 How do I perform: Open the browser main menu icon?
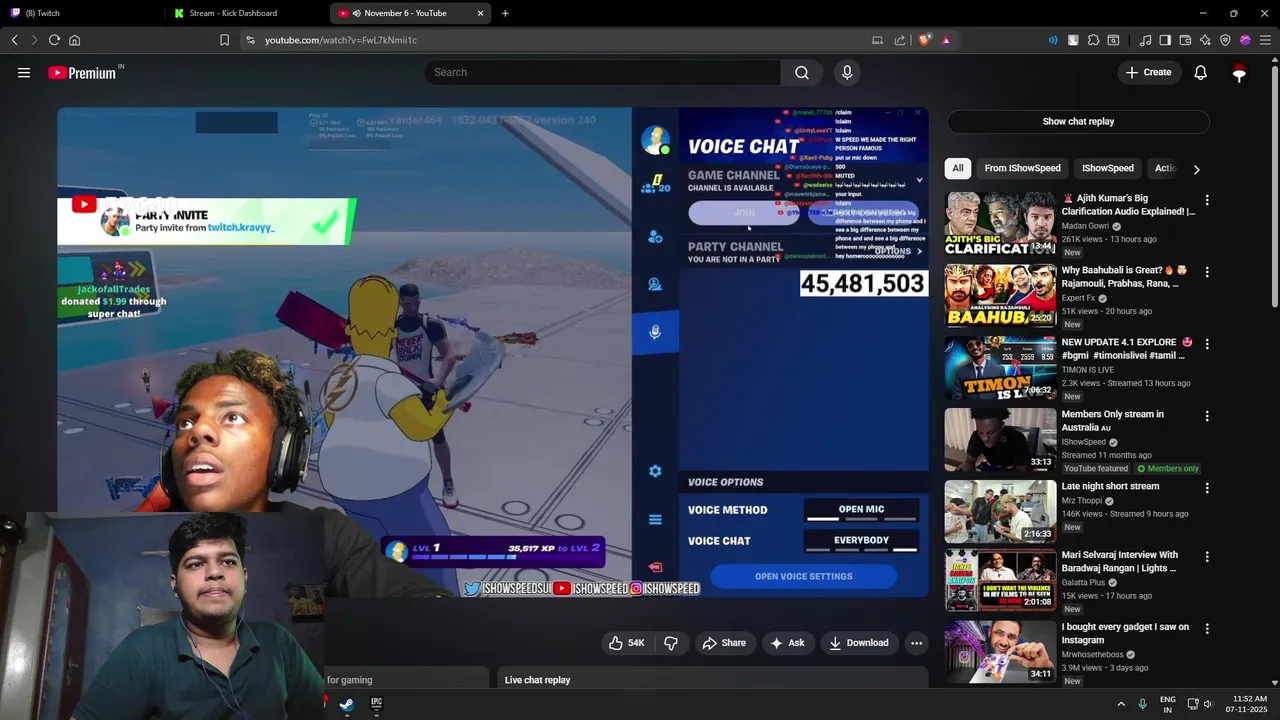pos(1265,40)
